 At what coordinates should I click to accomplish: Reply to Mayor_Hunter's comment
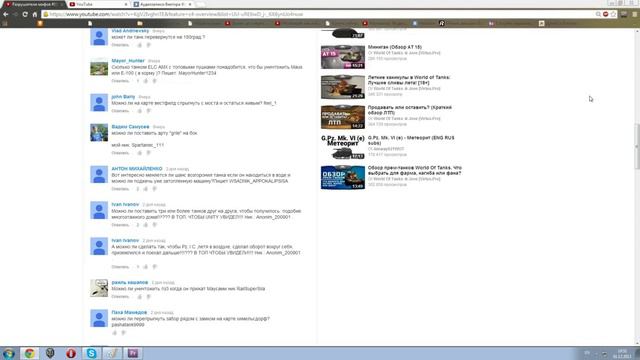pyautogui.click(x=120, y=81)
